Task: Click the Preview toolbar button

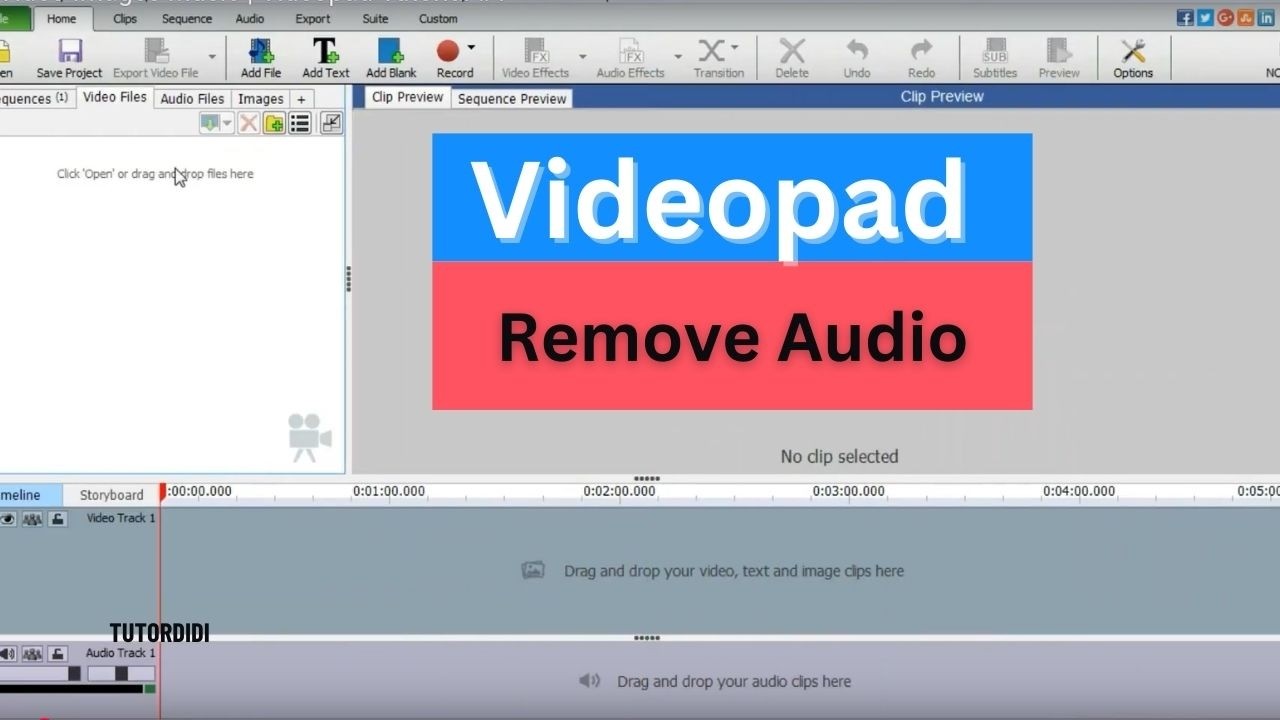Action: (x=1059, y=58)
